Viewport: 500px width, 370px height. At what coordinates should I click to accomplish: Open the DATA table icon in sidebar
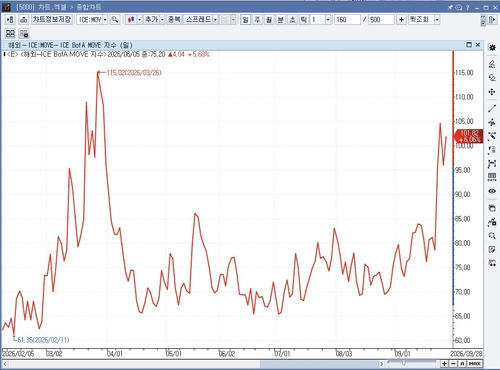click(x=492, y=177)
